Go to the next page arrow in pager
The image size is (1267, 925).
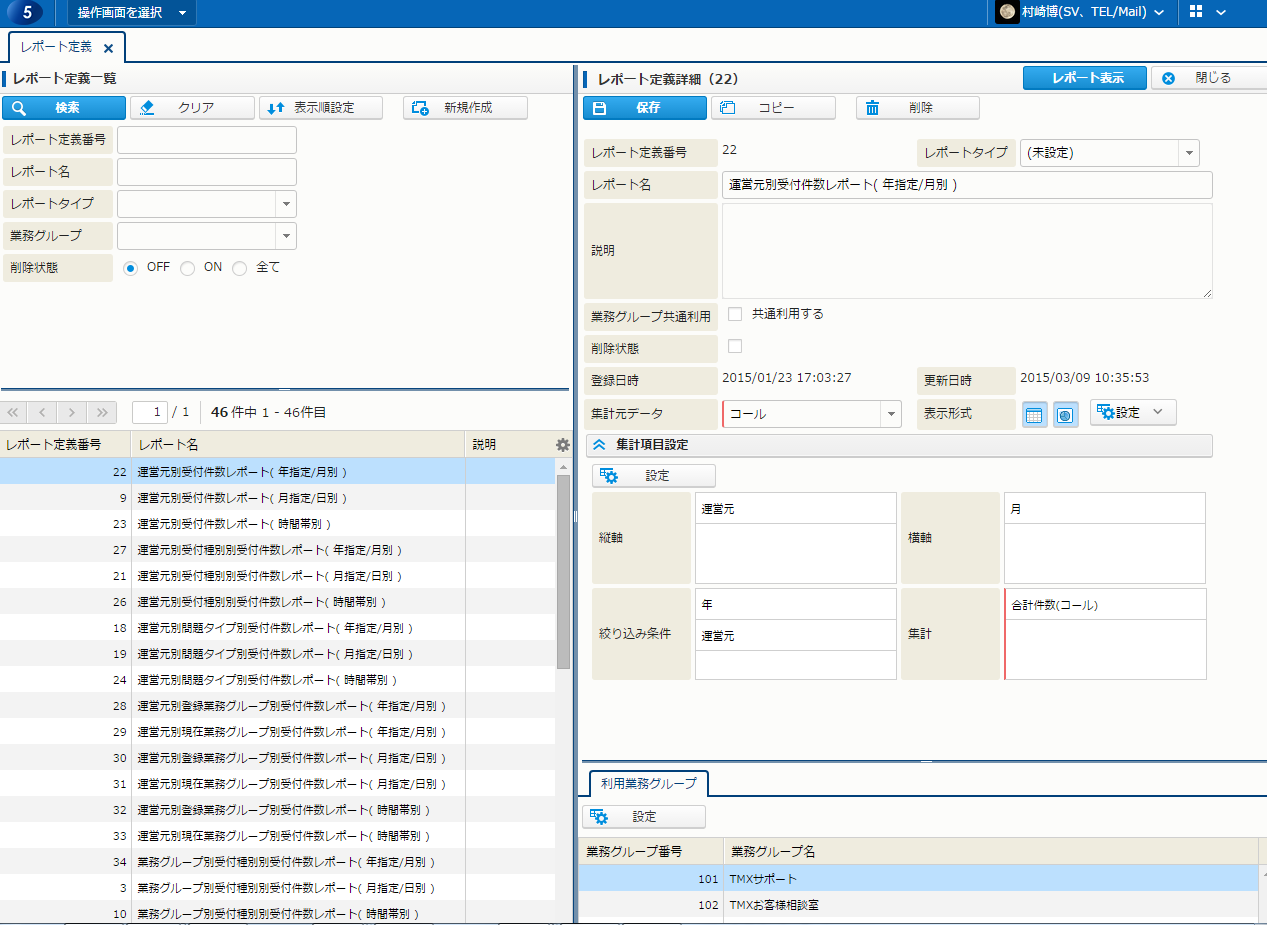point(71,412)
